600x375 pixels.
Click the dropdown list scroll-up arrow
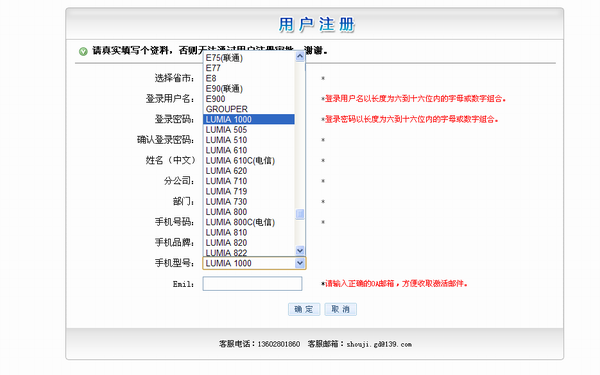[x=300, y=57]
